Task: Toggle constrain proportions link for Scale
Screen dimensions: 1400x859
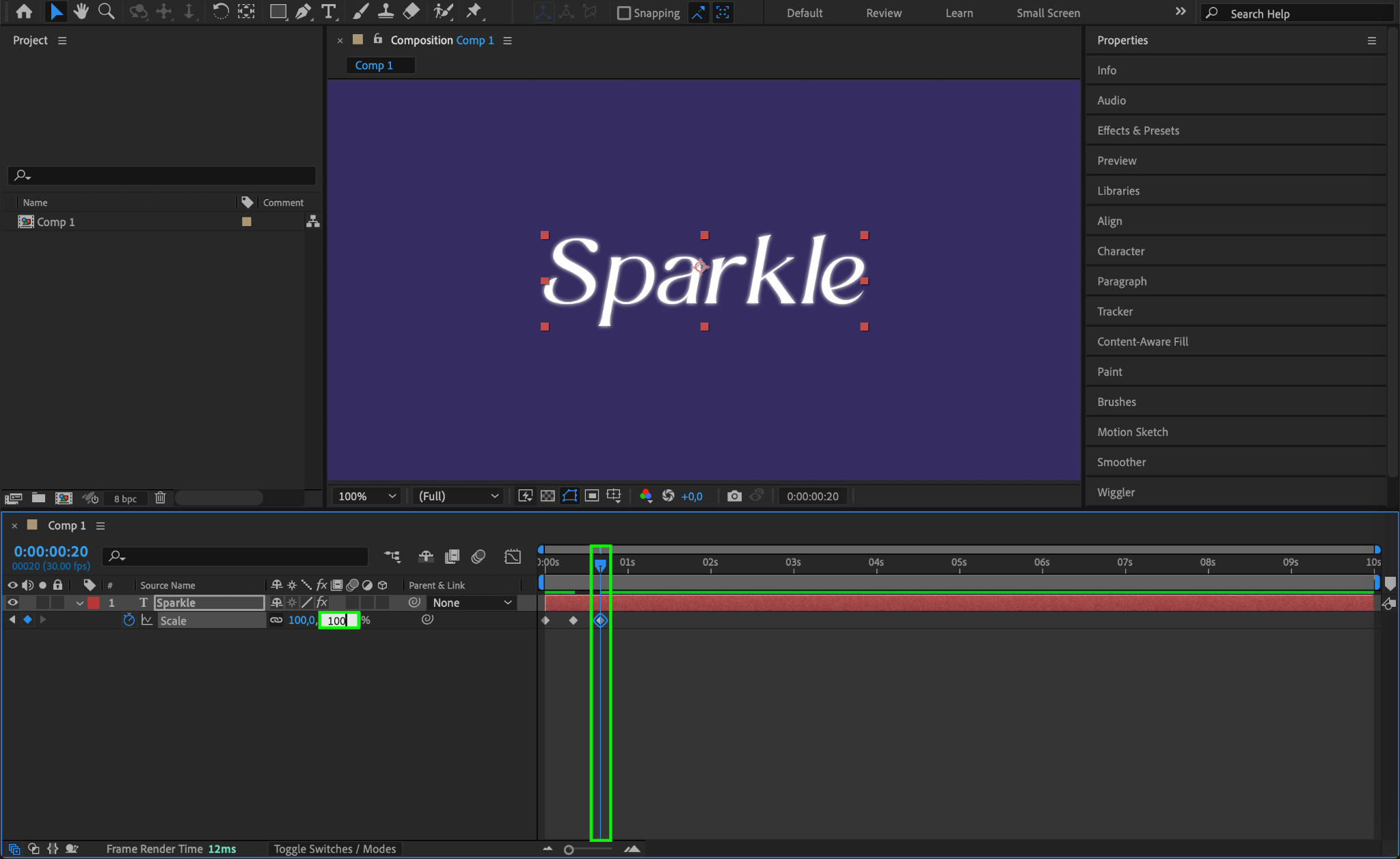Action: (x=276, y=620)
